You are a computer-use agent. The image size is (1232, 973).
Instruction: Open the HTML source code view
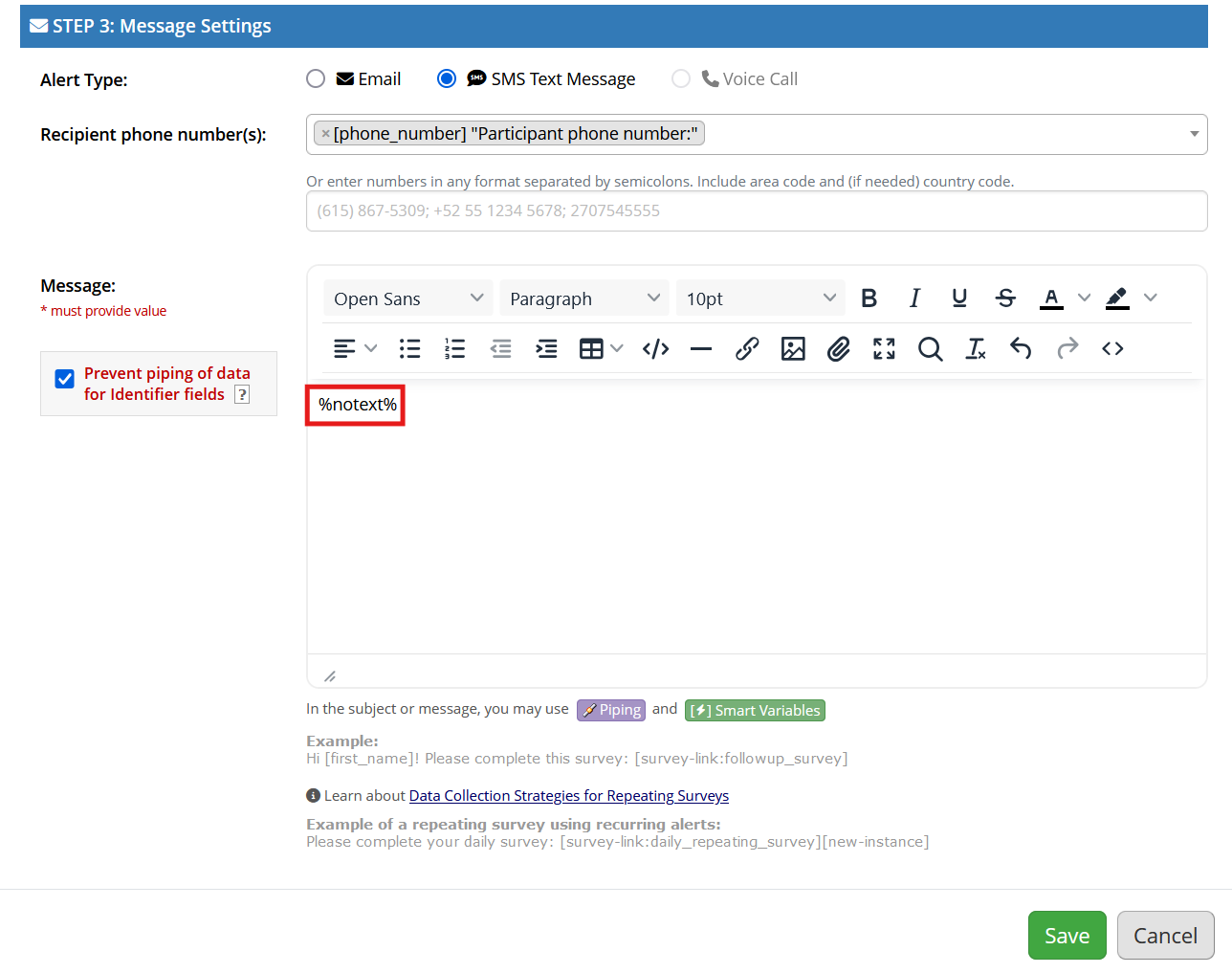pyautogui.click(x=1112, y=349)
